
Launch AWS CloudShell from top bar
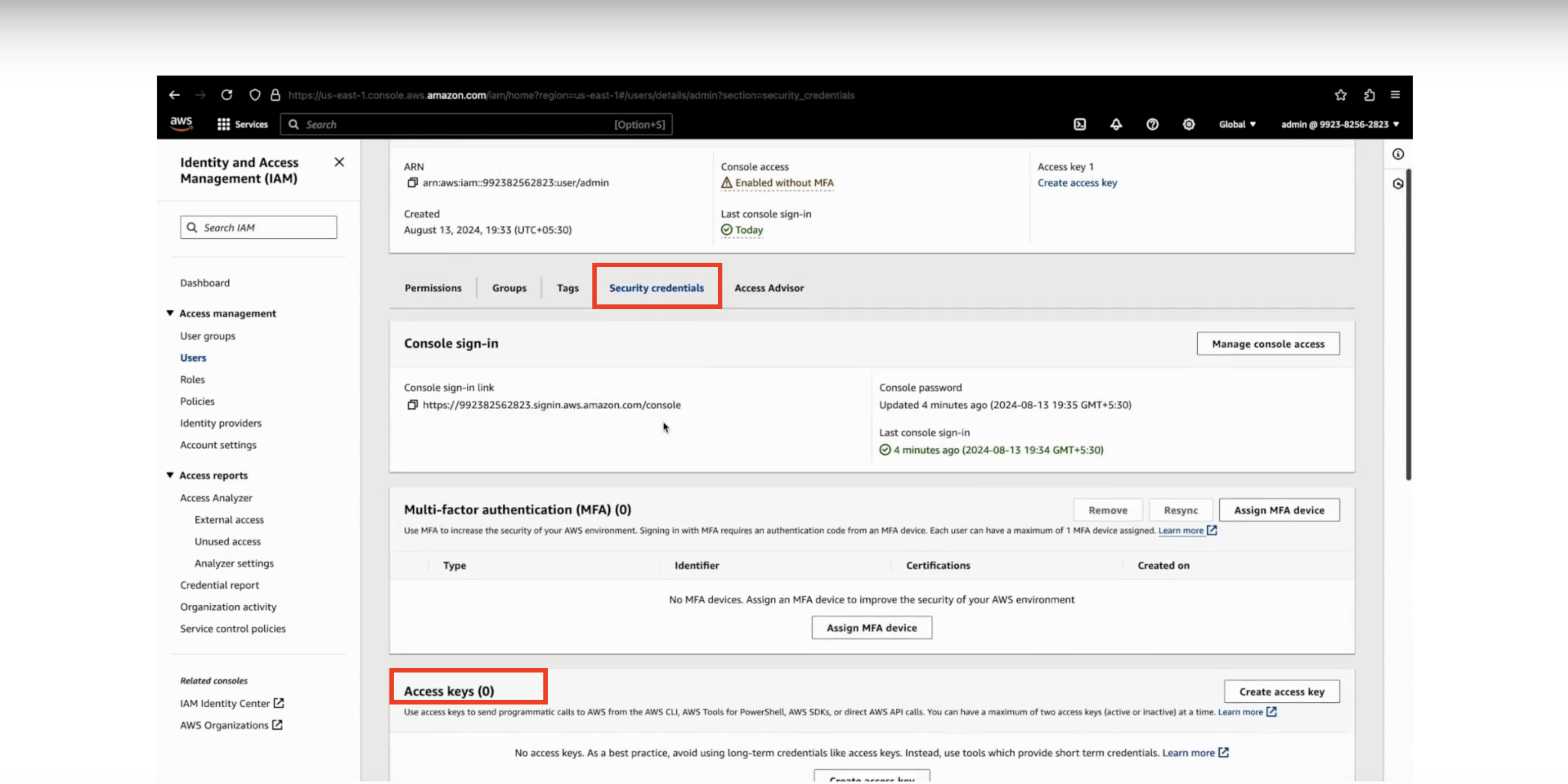point(1079,124)
